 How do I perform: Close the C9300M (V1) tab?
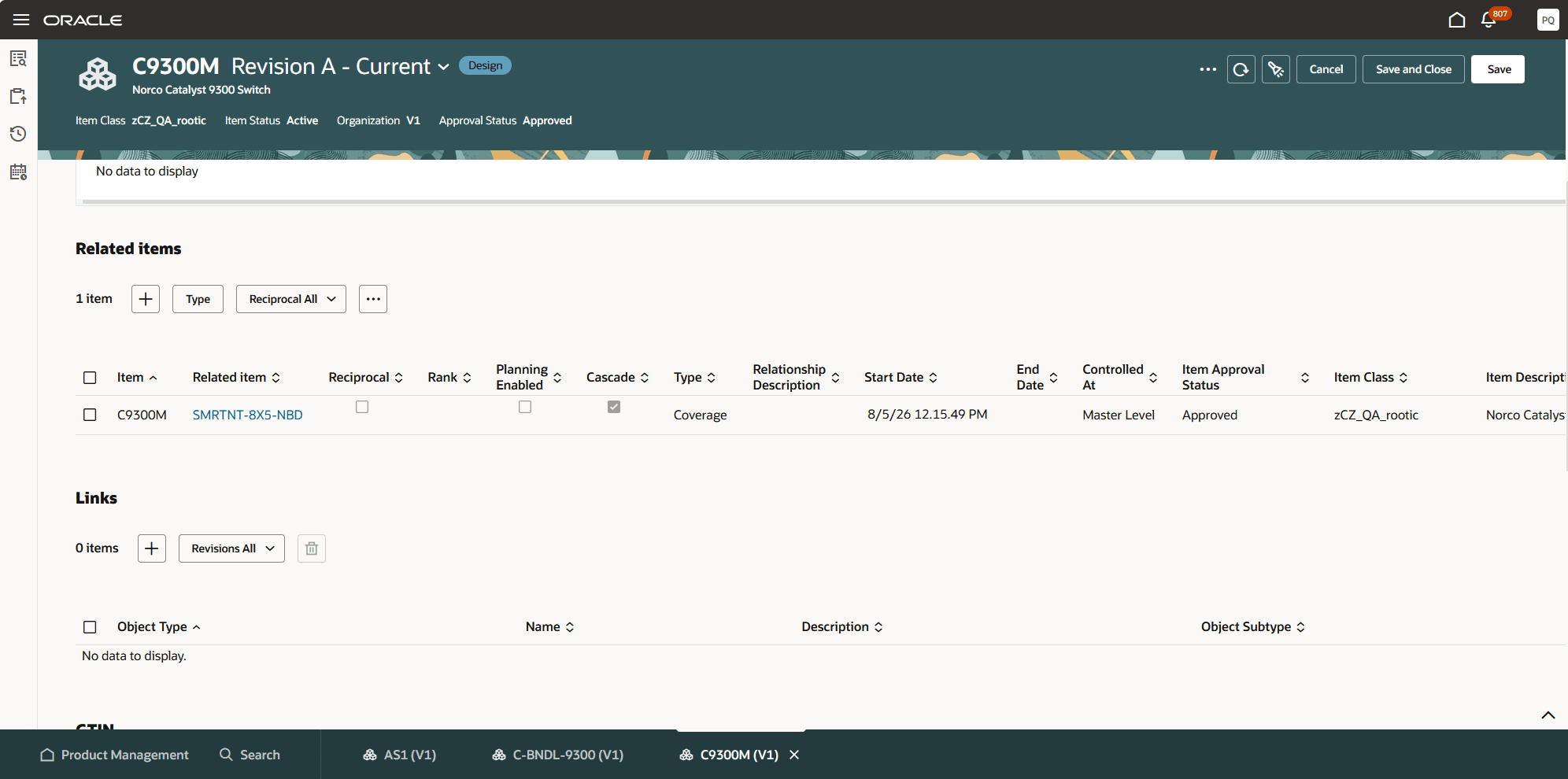[794, 755]
